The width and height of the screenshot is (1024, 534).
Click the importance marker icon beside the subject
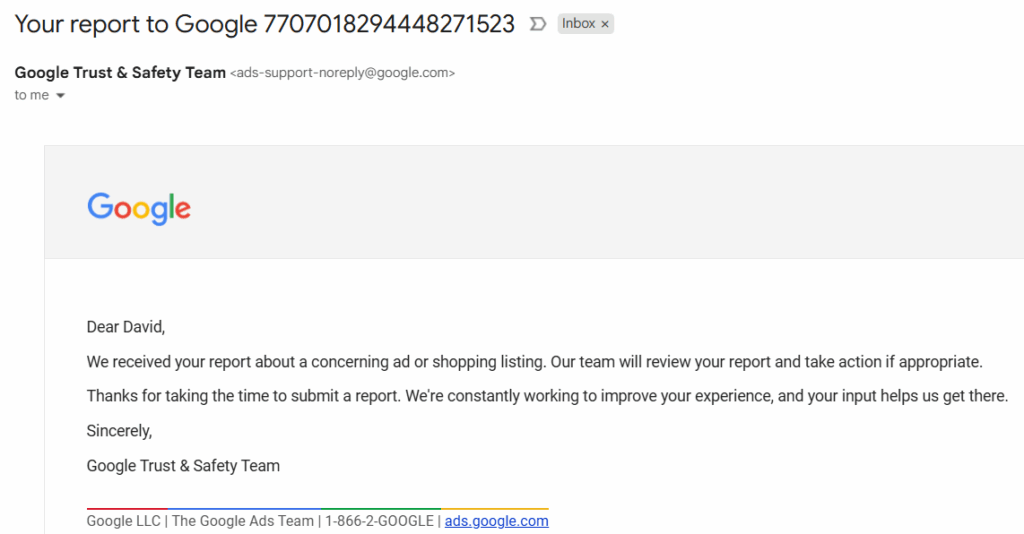[538, 24]
